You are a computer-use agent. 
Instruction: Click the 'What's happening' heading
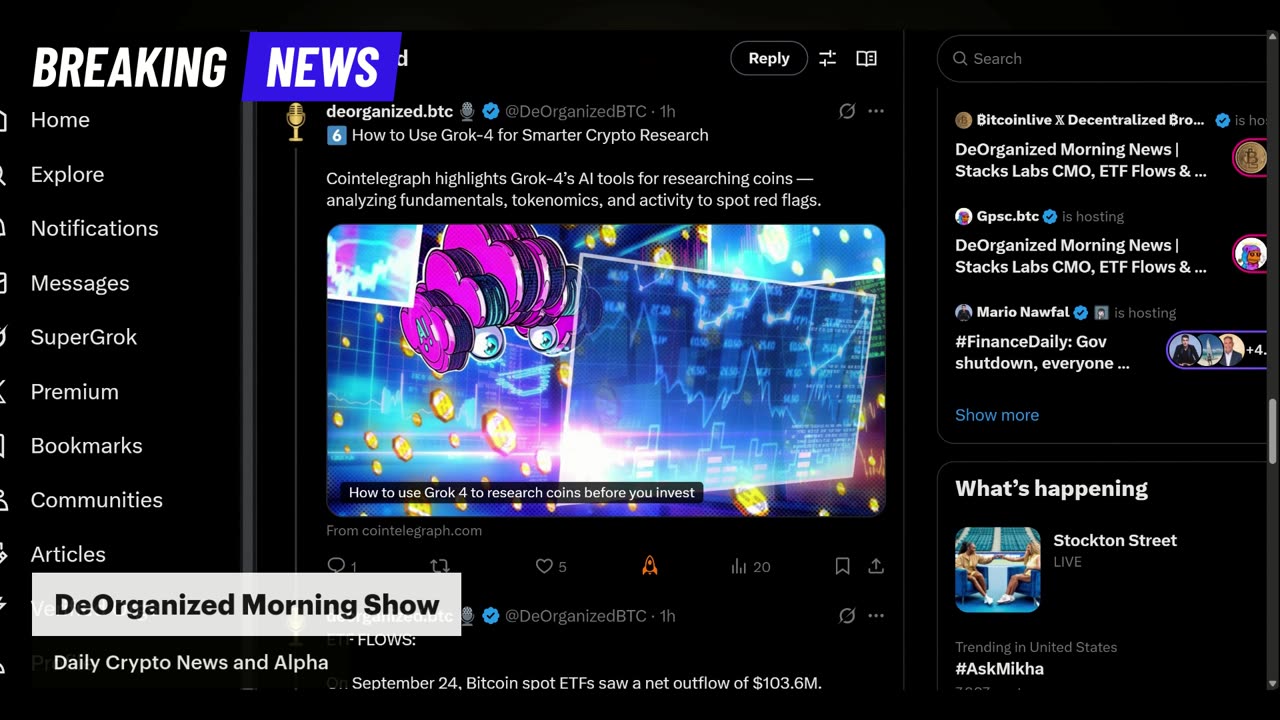click(1051, 488)
